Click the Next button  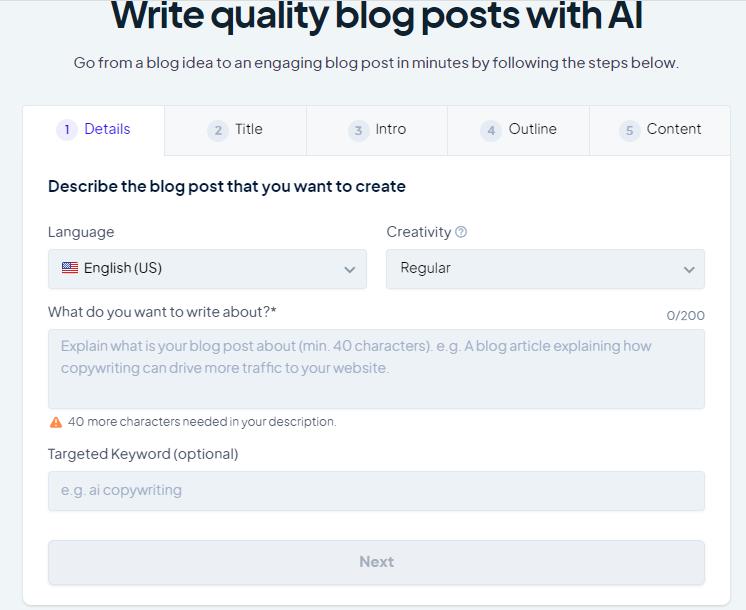click(376, 562)
